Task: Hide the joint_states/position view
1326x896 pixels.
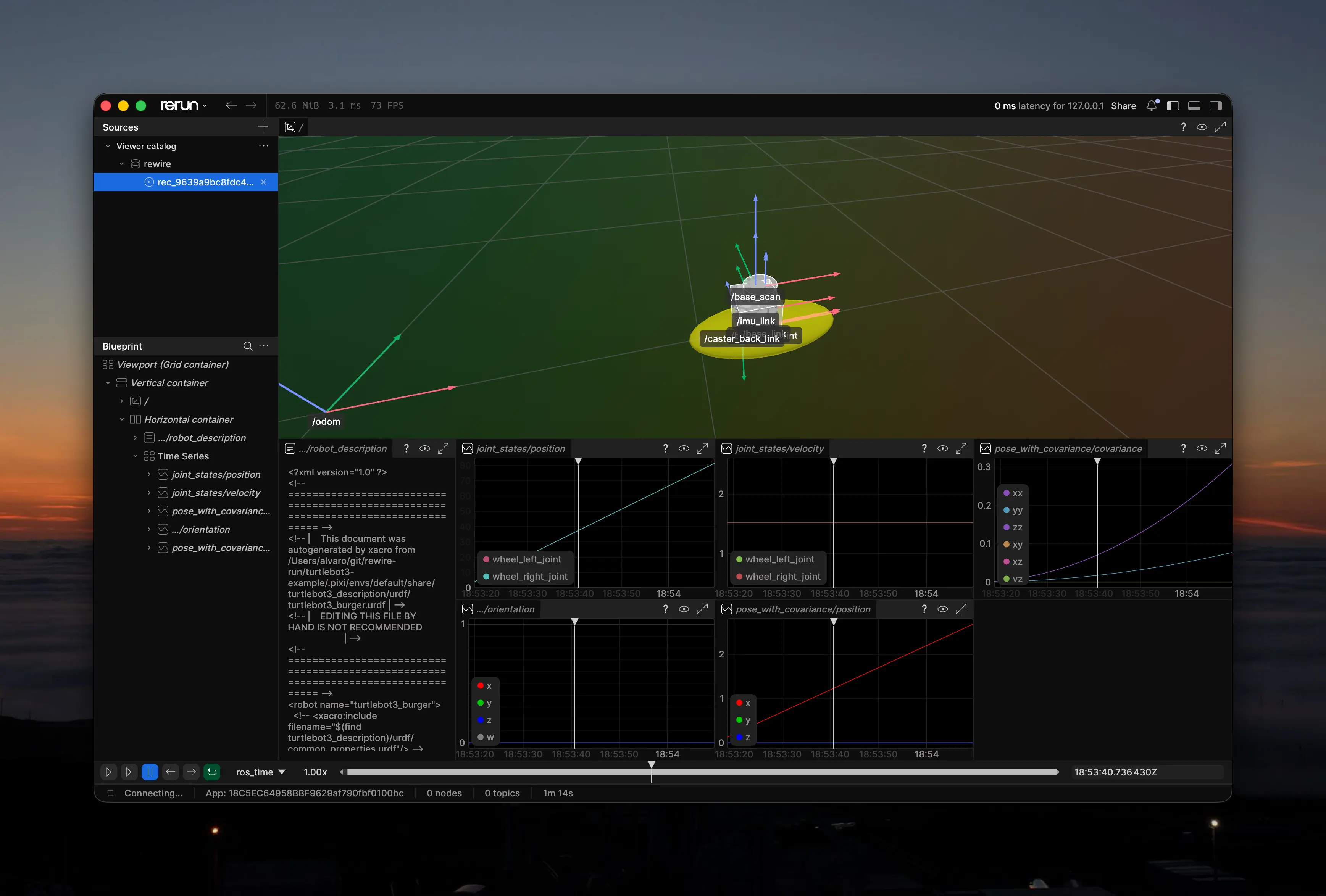Action: (x=684, y=448)
